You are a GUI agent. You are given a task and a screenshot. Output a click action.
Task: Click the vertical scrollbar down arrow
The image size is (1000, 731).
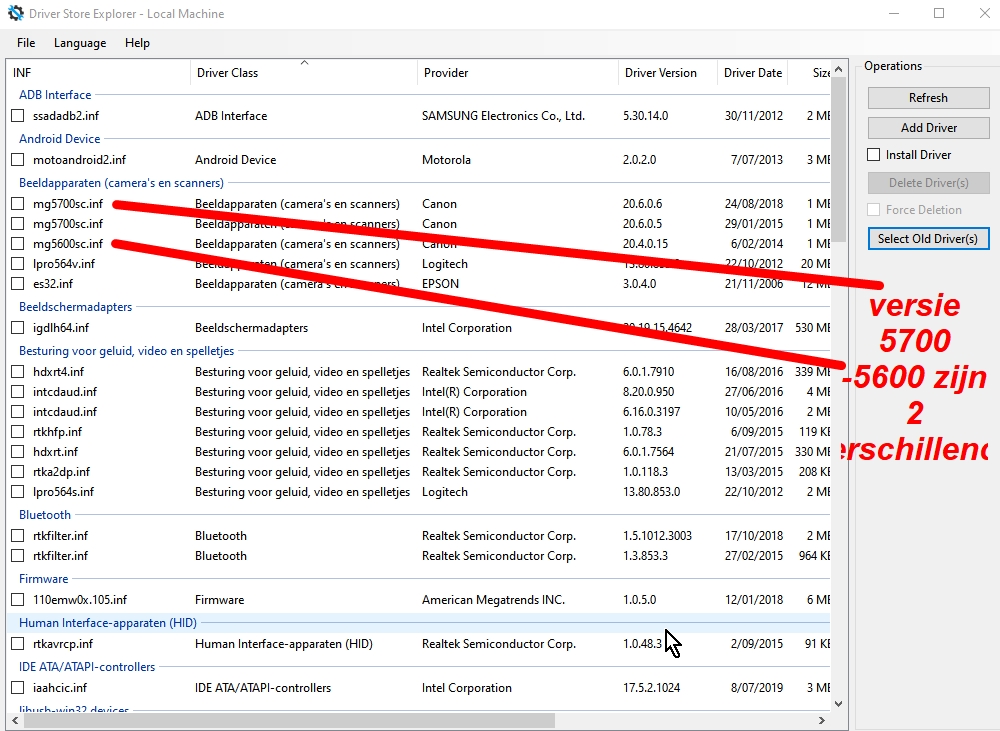point(838,703)
